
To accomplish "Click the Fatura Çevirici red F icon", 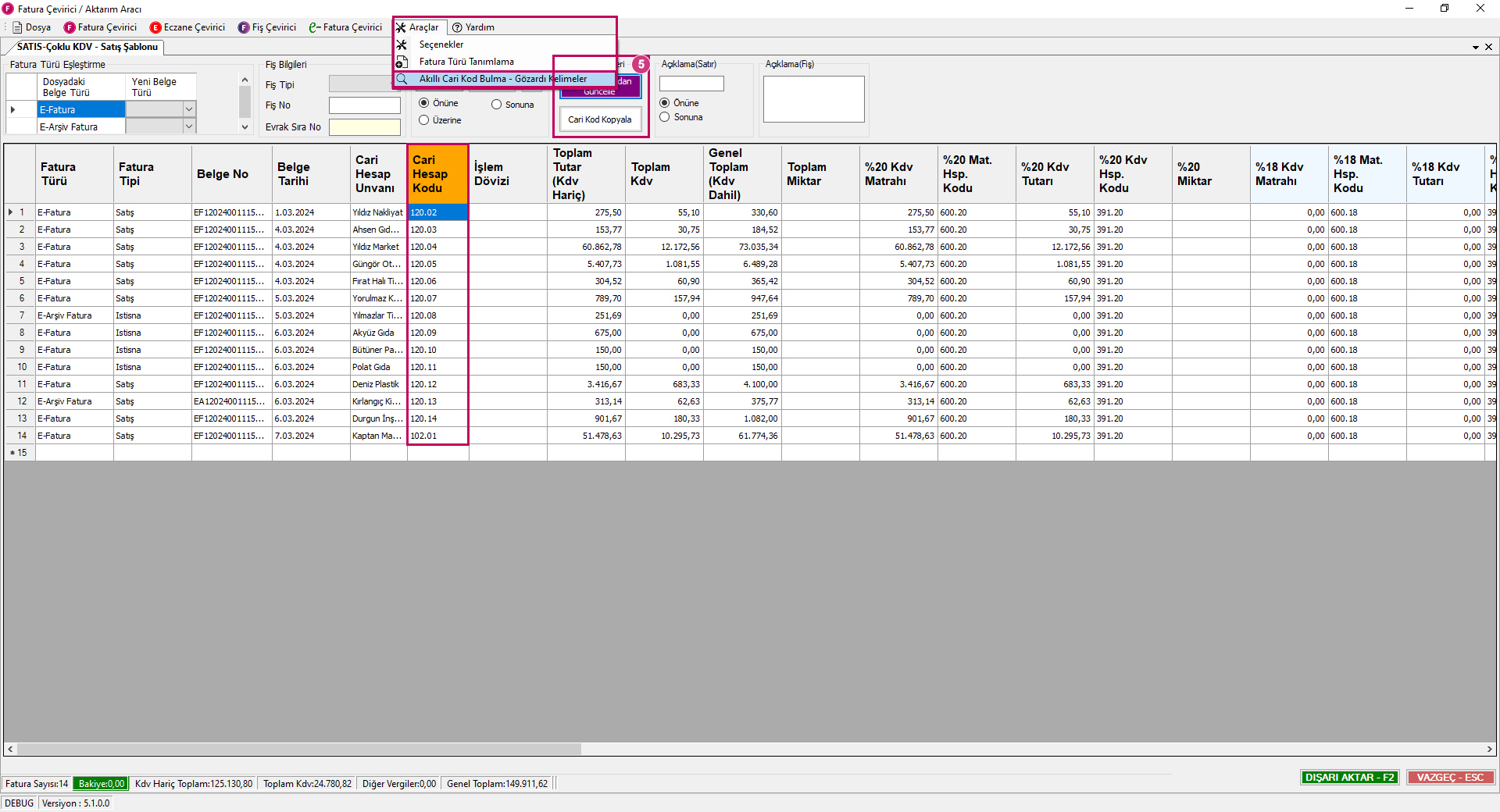I will [70, 27].
